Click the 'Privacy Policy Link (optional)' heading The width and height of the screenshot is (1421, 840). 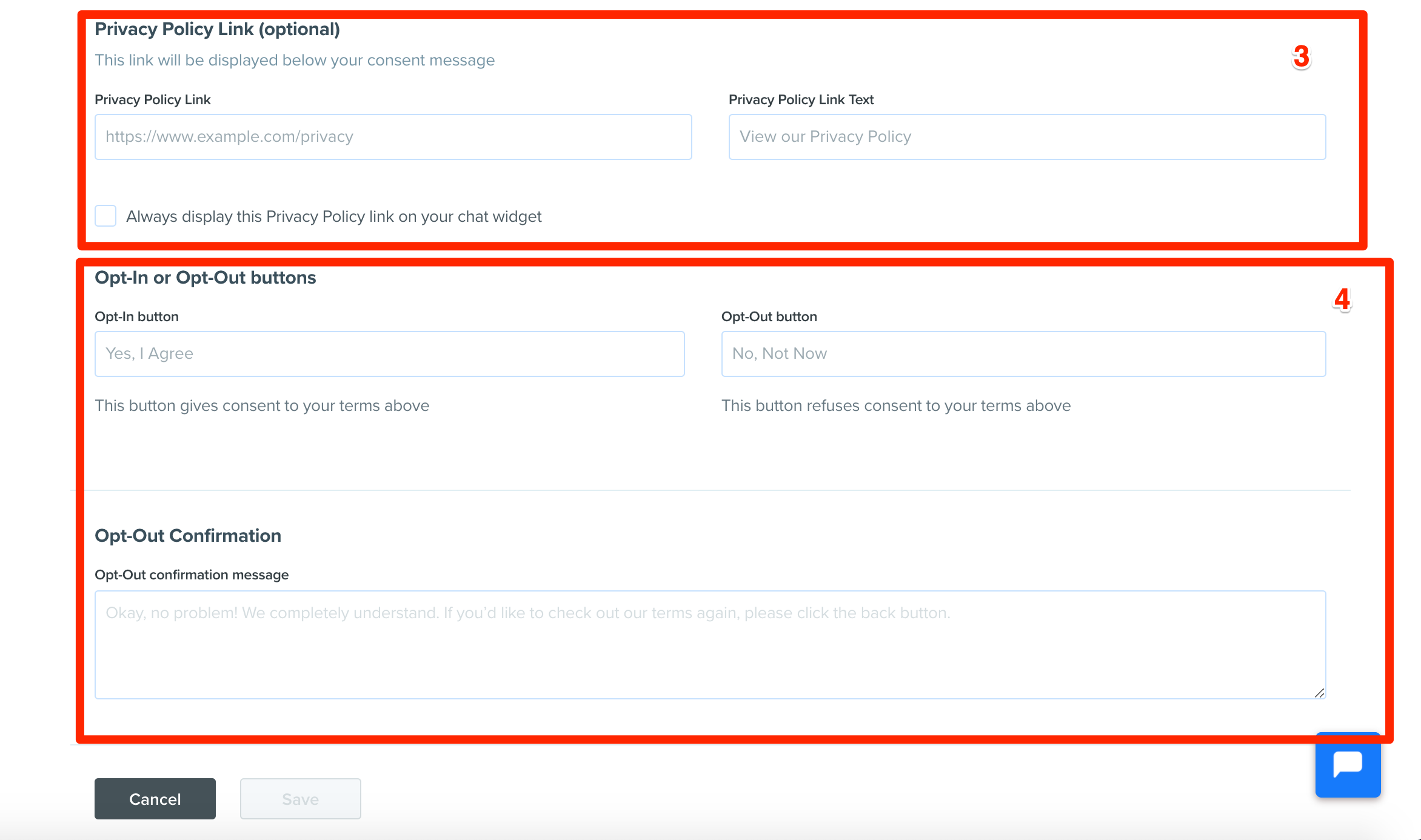pyautogui.click(x=217, y=29)
